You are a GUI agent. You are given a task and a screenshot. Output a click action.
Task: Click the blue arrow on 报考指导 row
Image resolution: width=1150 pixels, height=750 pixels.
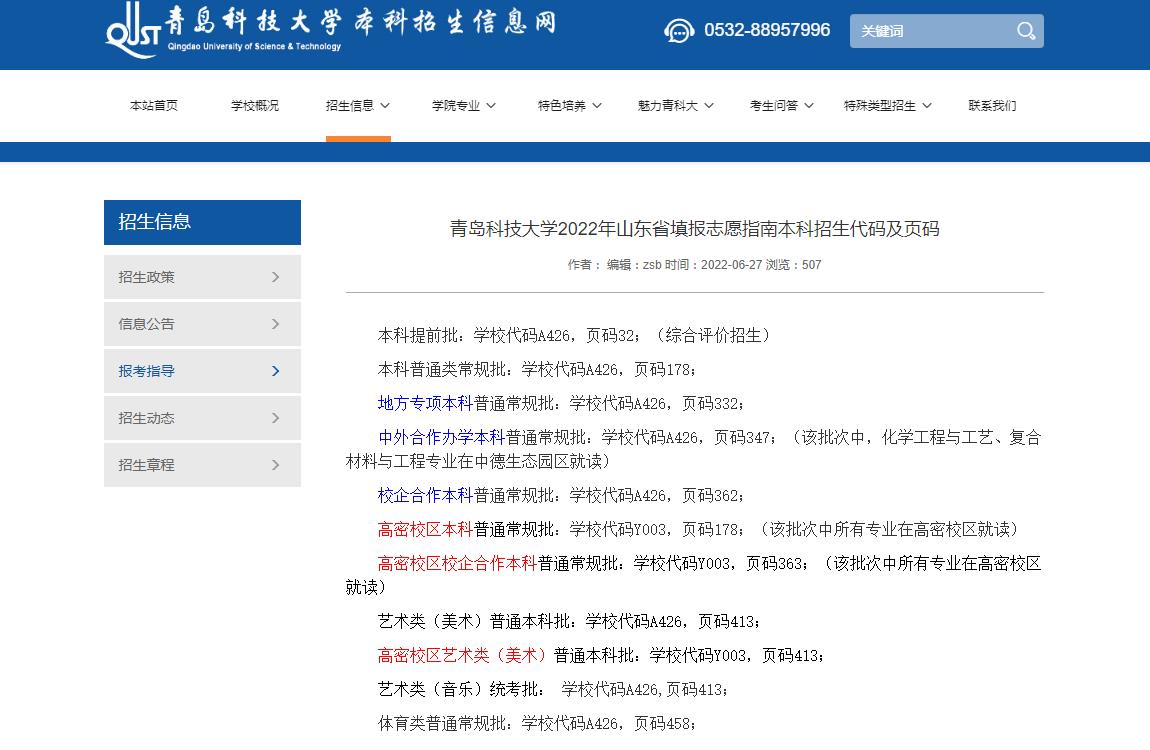[x=276, y=371]
